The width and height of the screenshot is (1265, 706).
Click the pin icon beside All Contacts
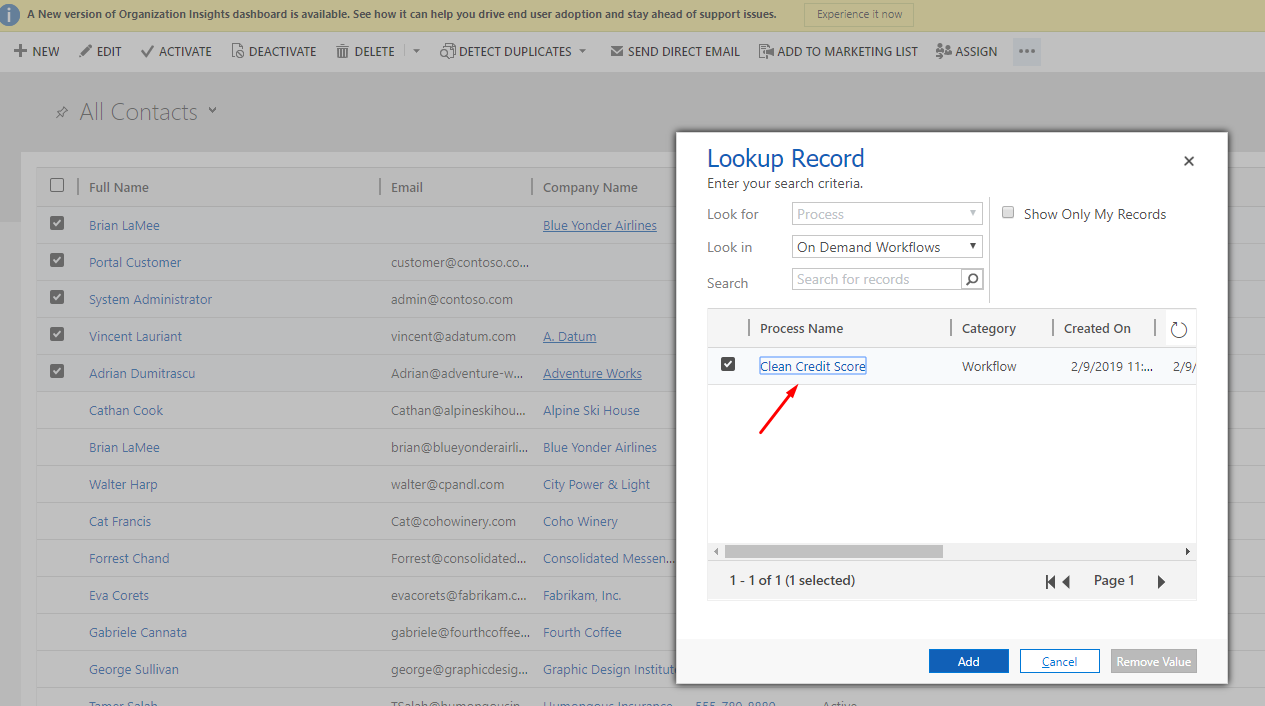(x=62, y=113)
